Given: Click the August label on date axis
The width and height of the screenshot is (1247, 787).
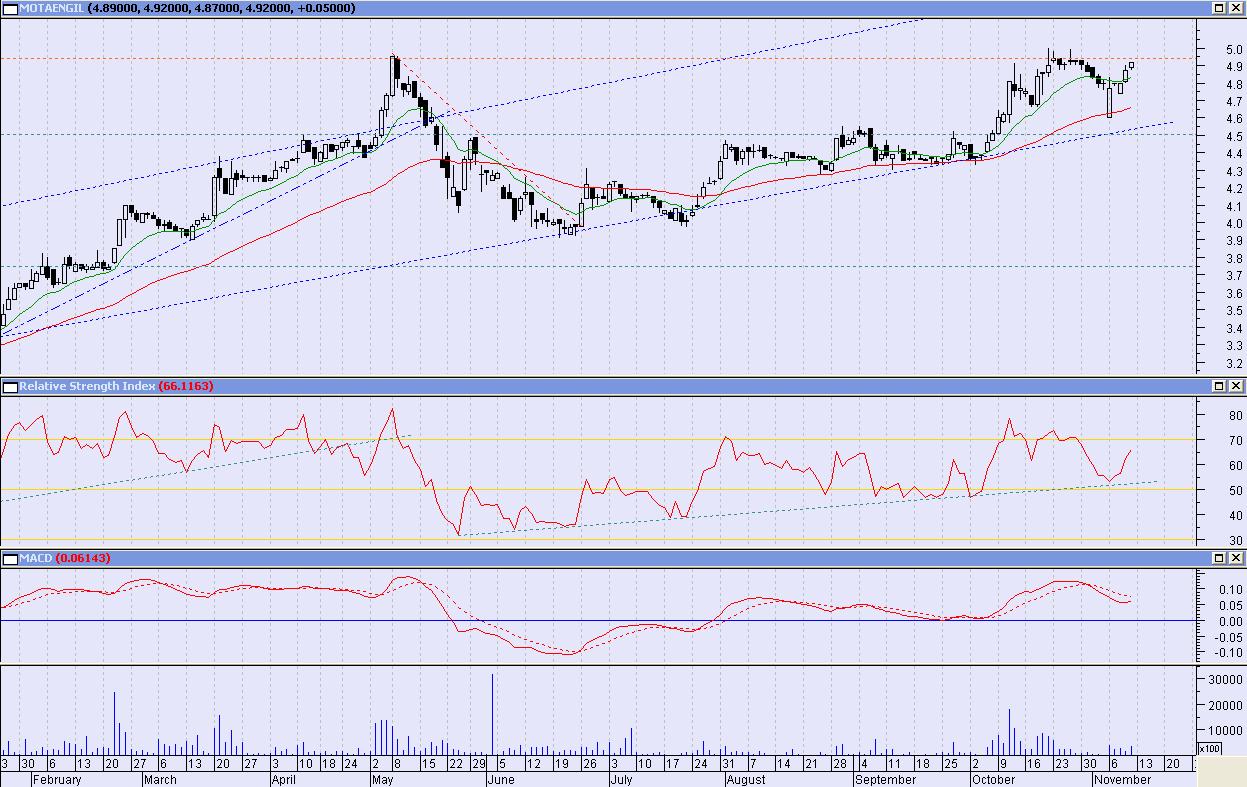Looking at the screenshot, I should pos(745,779).
